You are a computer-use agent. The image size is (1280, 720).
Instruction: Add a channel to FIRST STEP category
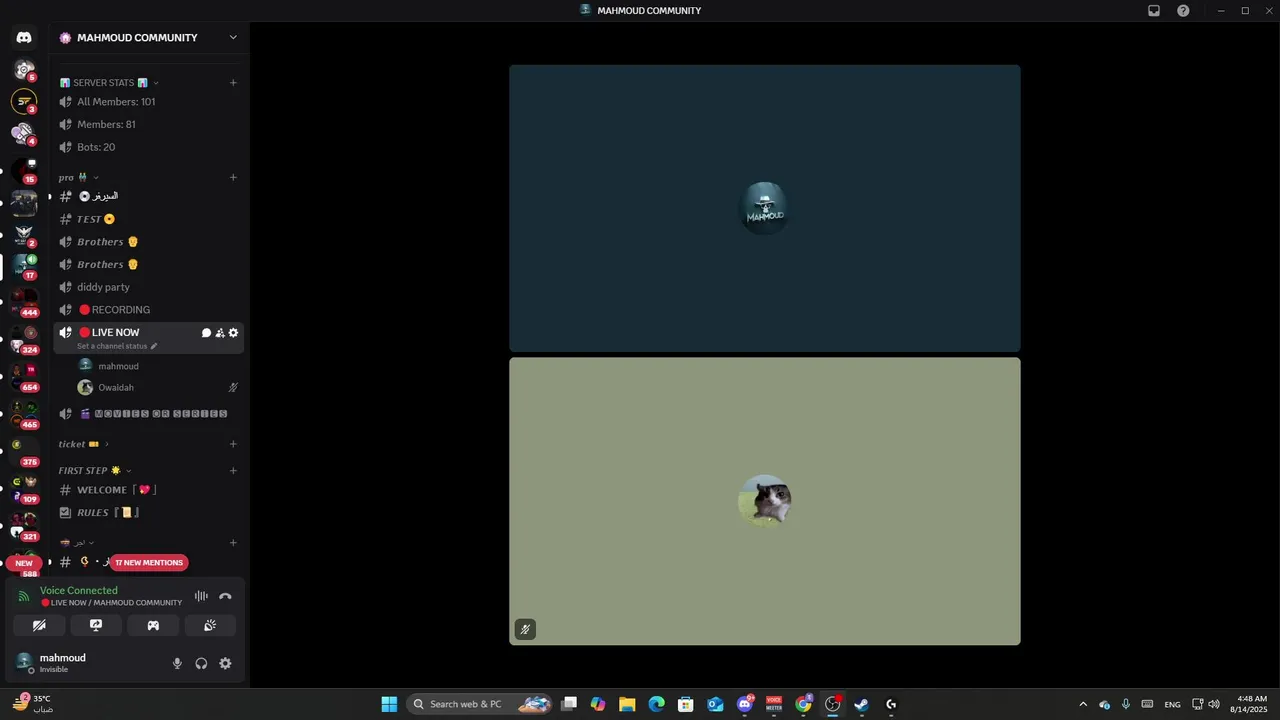point(233,471)
